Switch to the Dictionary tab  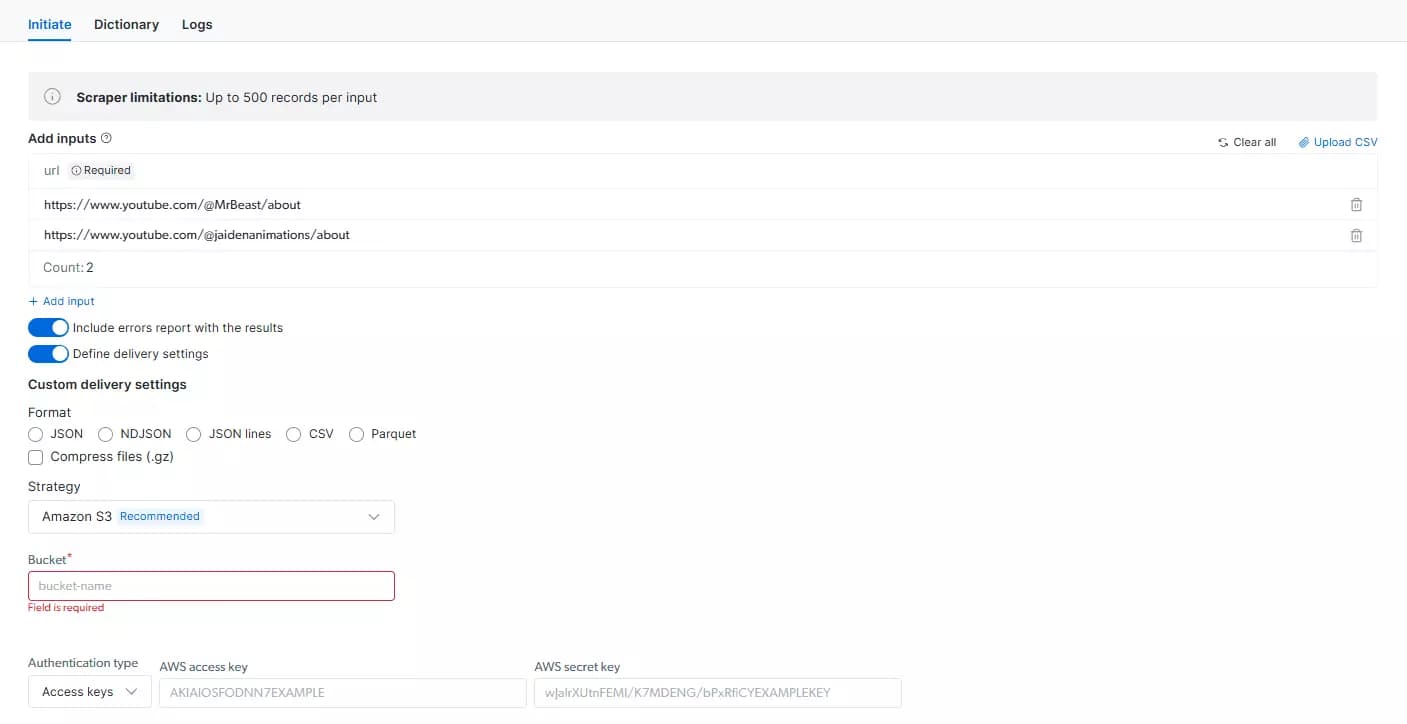point(126,23)
